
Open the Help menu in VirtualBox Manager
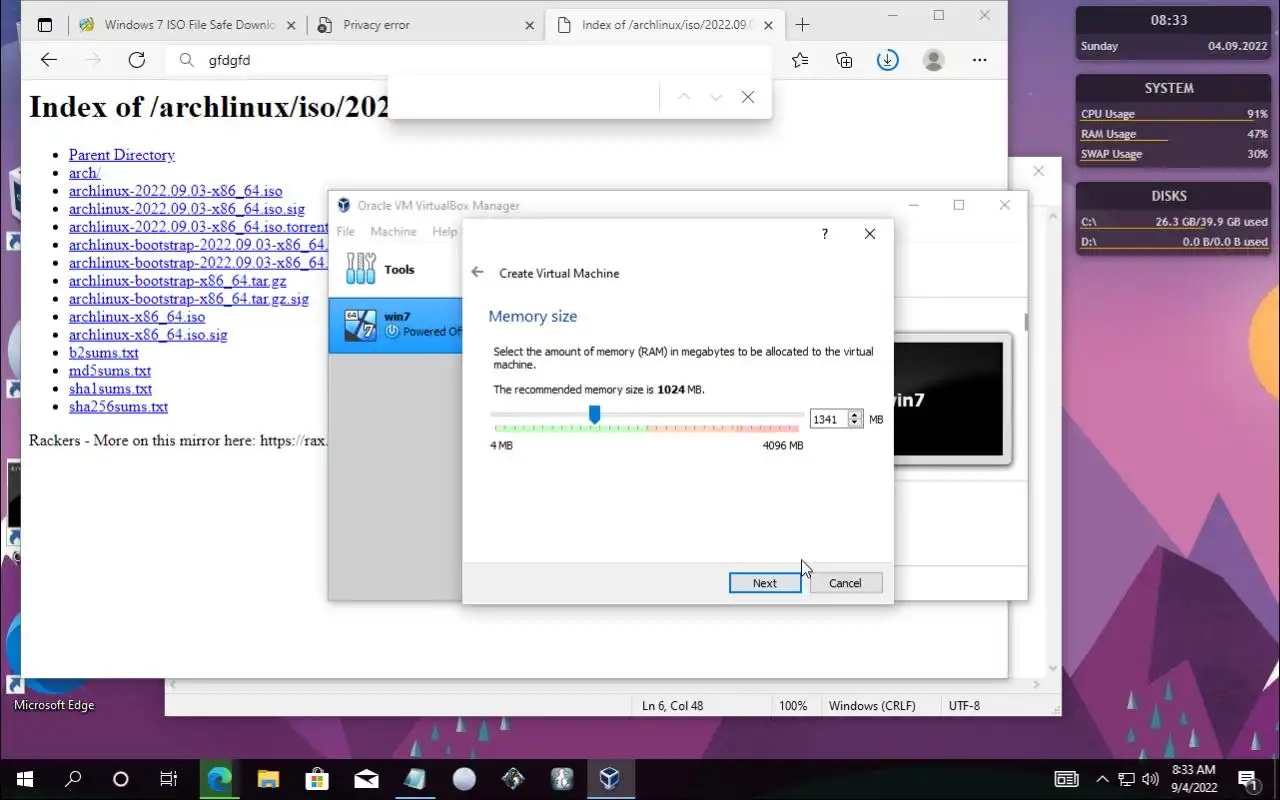[x=444, y=231]
